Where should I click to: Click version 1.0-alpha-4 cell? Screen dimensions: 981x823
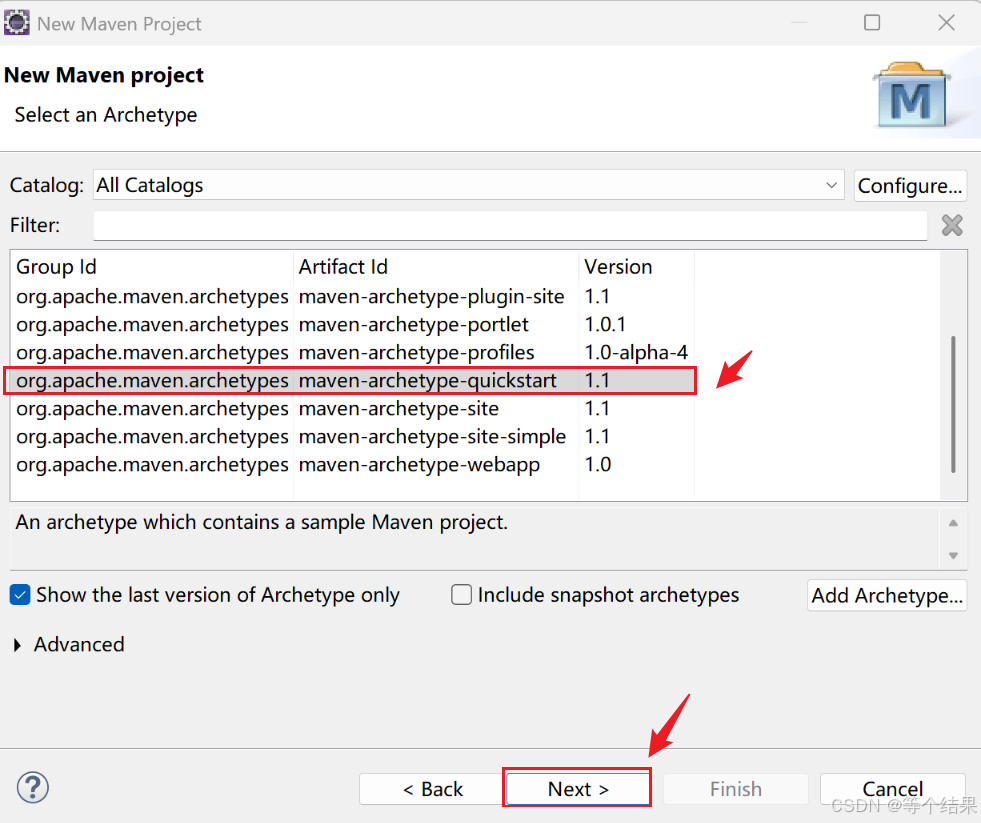point(636,352)
